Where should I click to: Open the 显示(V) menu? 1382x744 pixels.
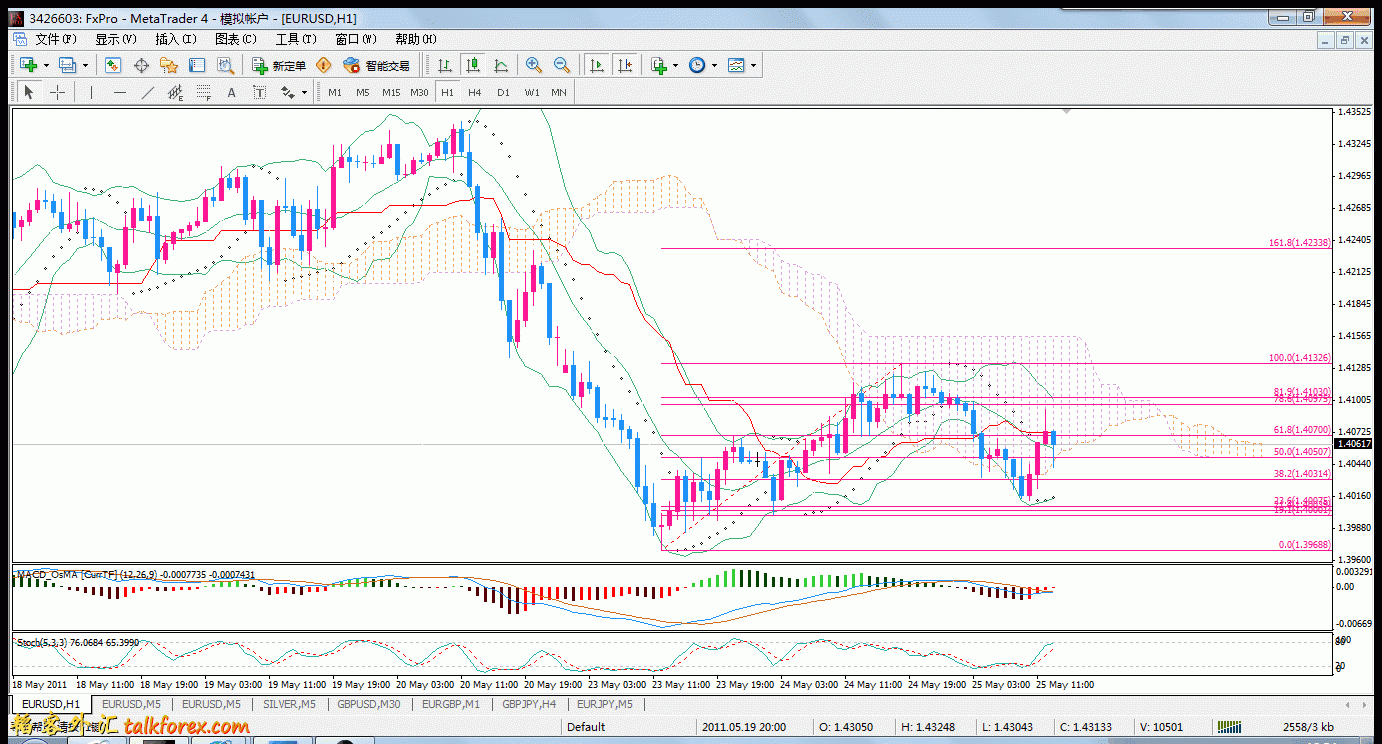[115, 39]
